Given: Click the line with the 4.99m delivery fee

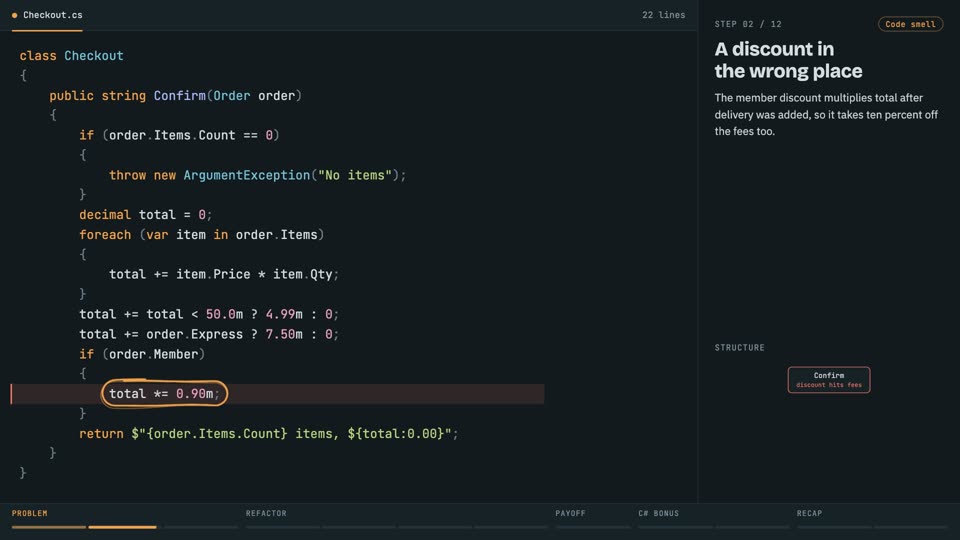Looking at the screenshot, I should 209,314.
